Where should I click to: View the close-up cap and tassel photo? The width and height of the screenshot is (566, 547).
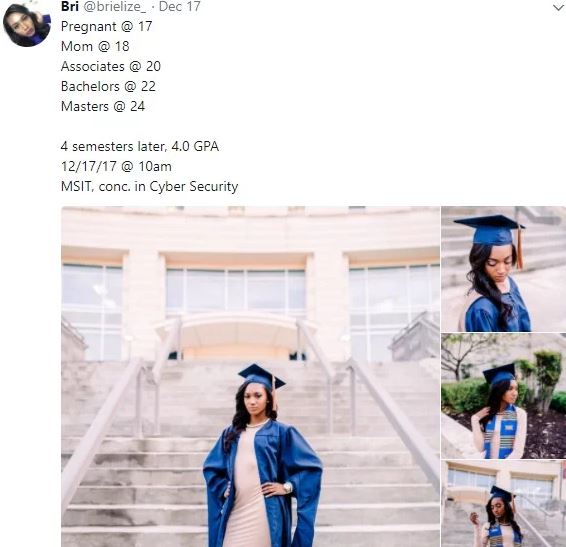pos(503,269)
